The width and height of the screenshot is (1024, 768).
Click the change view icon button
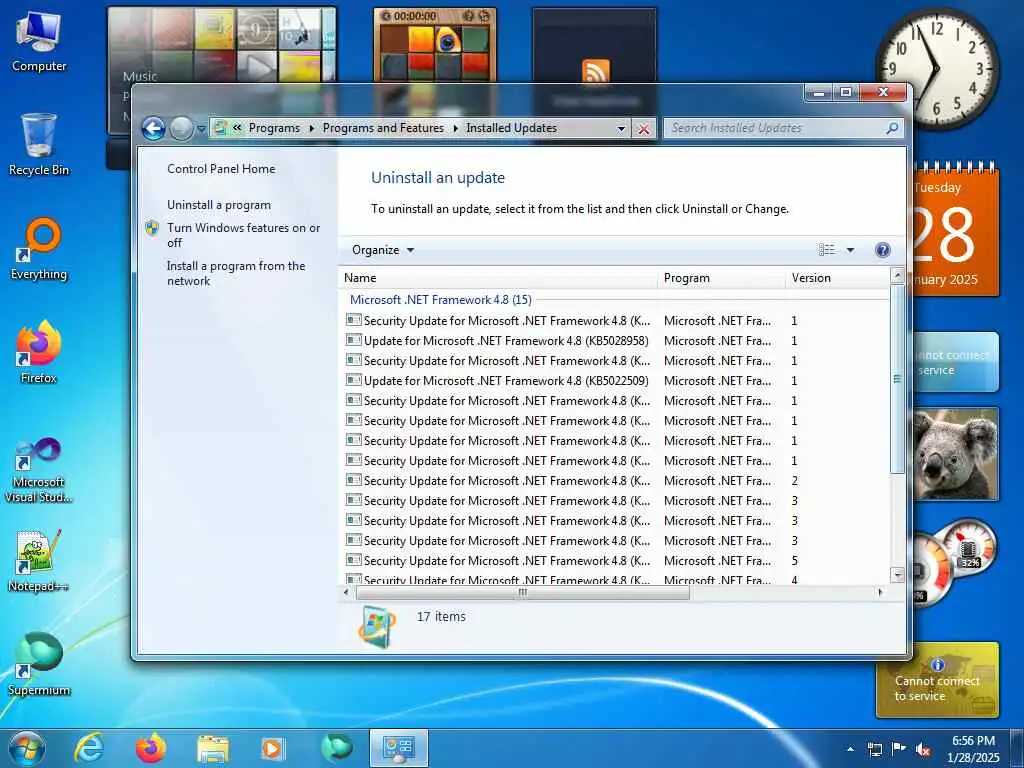click(827, 249)
